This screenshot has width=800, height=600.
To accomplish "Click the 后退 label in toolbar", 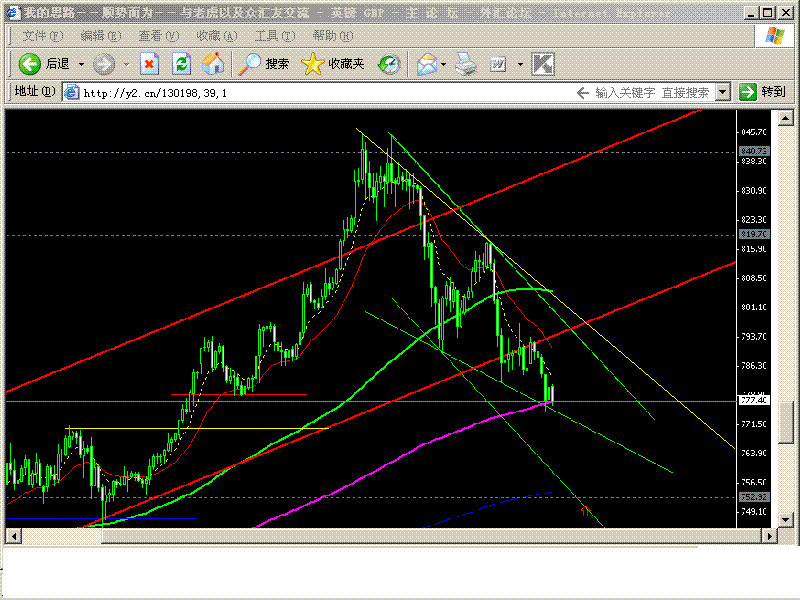I will pos(58,64).
